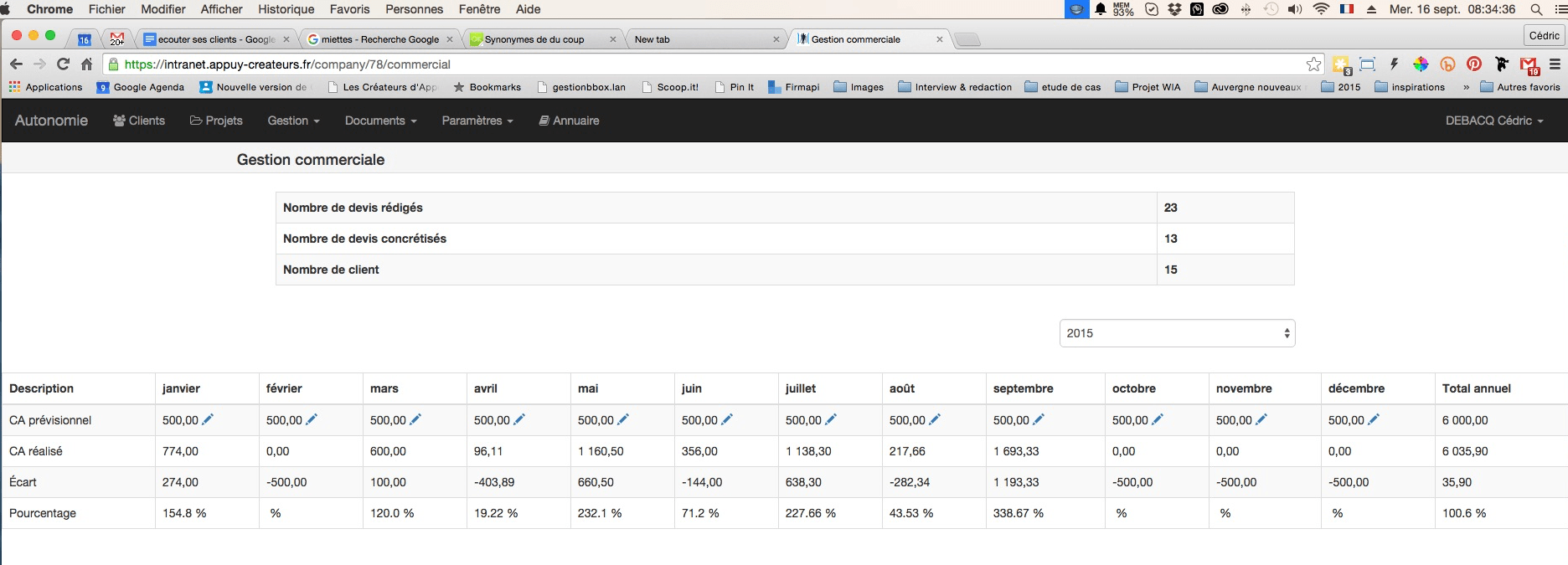The height and width of the screenshot is (565, 1568).
Task: Reload the page with the refresh icon
Action: pos(63,64)
